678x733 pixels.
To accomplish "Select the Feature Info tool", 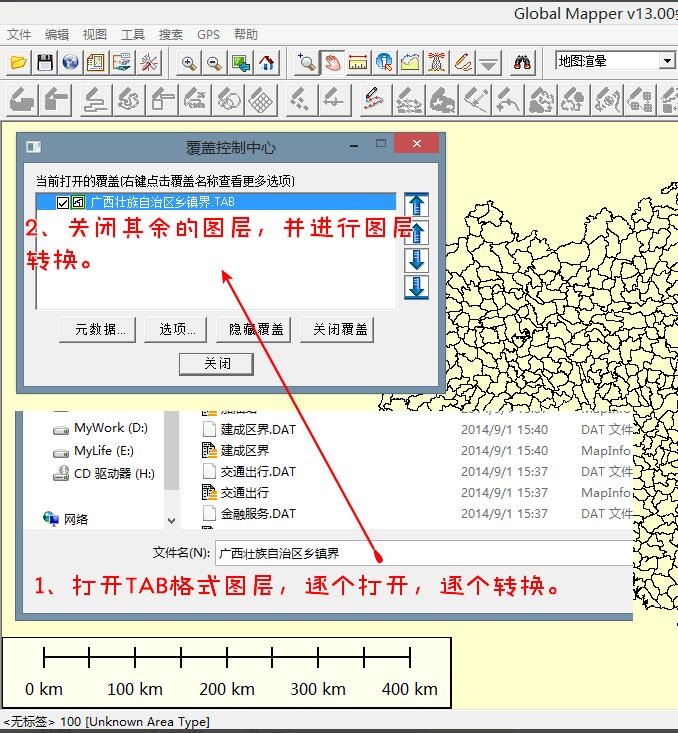I will (x=384, y=62).
